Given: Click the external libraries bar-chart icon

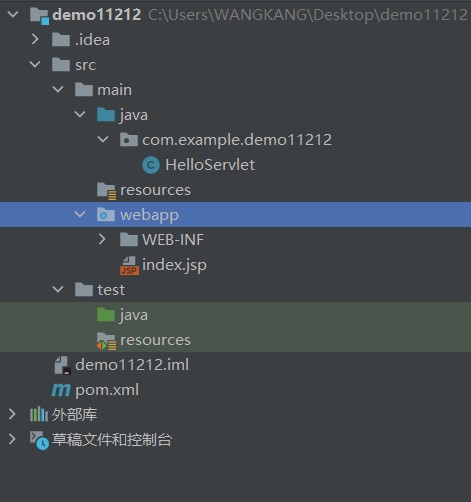Looking at the screenshot, I should click(39, 414).
